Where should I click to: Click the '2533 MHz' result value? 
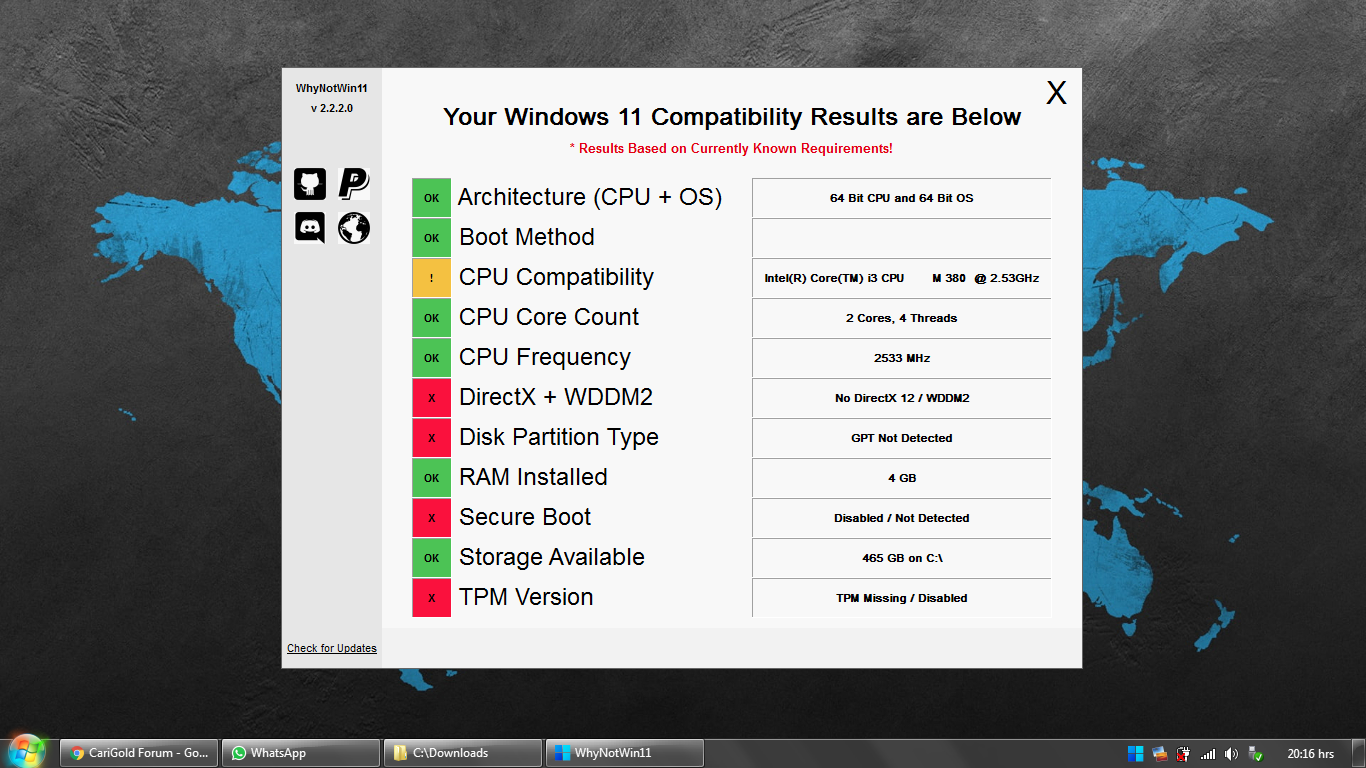point(901,358)
